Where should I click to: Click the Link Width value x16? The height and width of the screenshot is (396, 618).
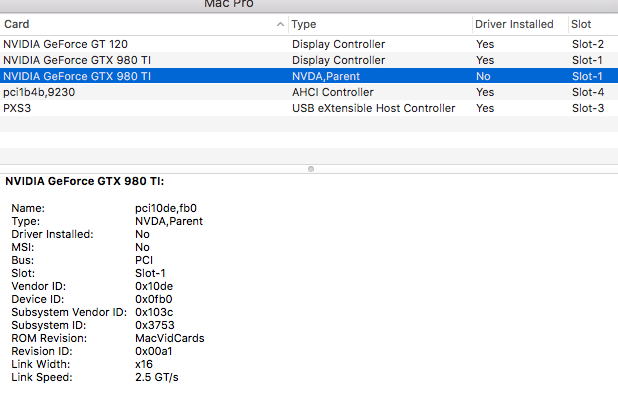[144, 364]
